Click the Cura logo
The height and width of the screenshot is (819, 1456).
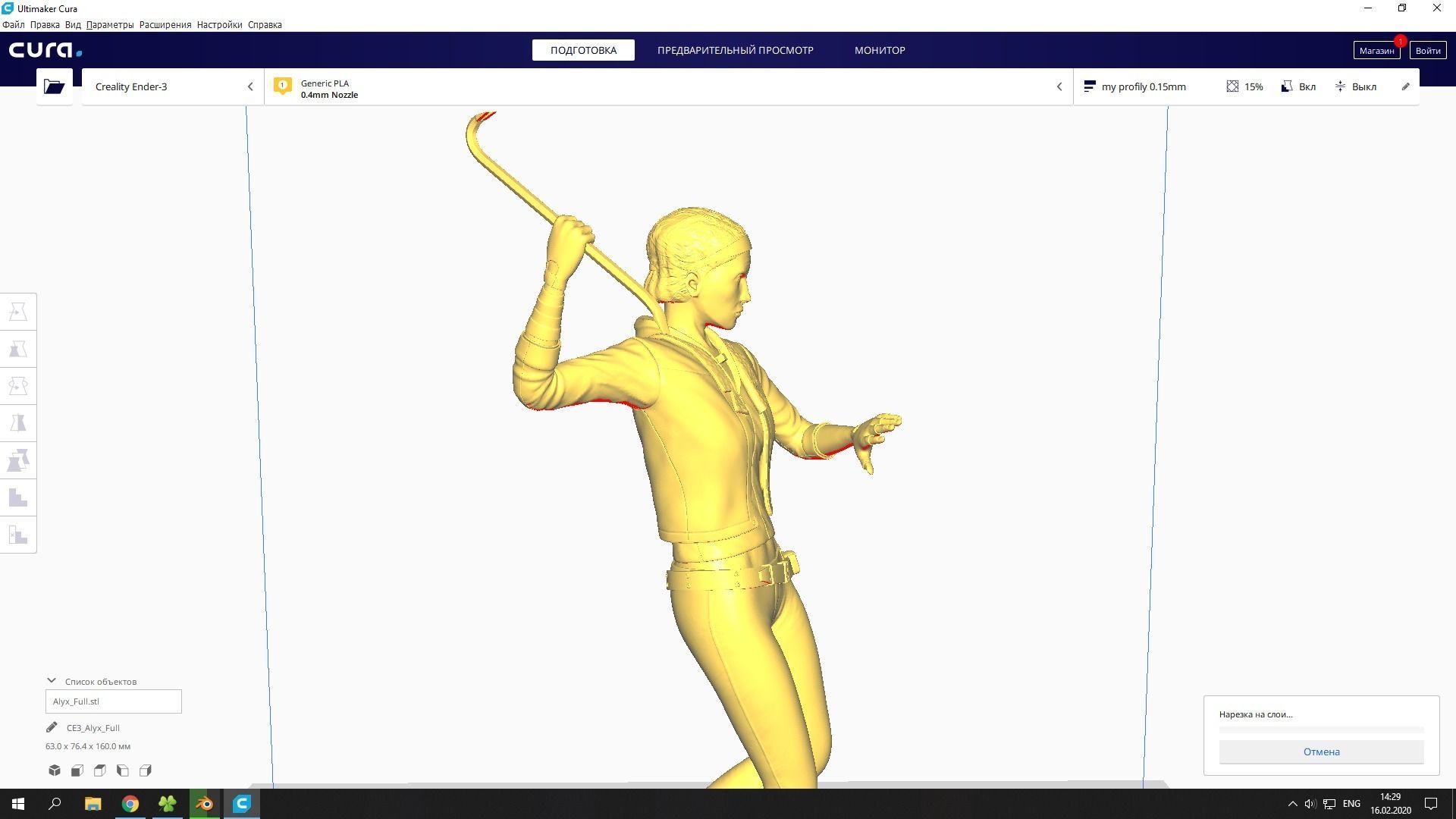pos(45,50)
